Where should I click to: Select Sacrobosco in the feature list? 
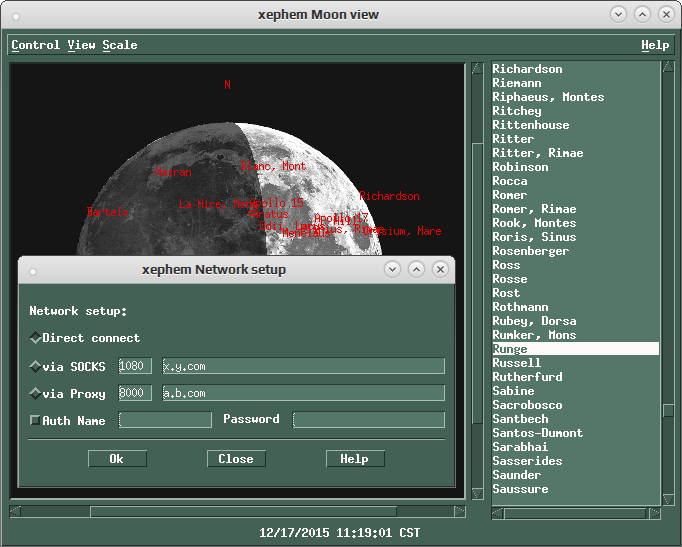(x=575, y=405)
